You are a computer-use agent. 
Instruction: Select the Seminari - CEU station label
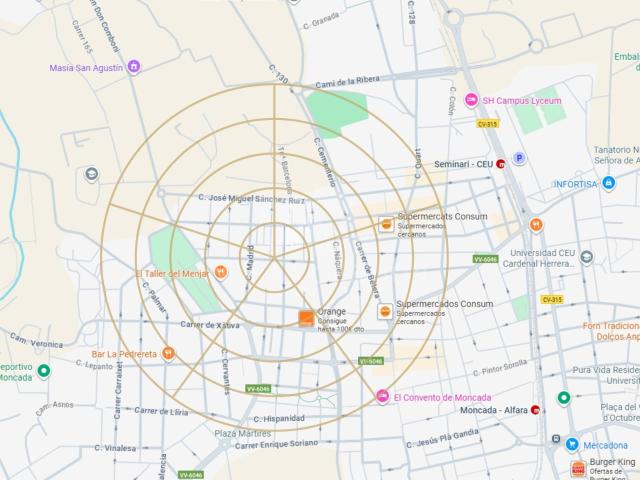(464, 164)
